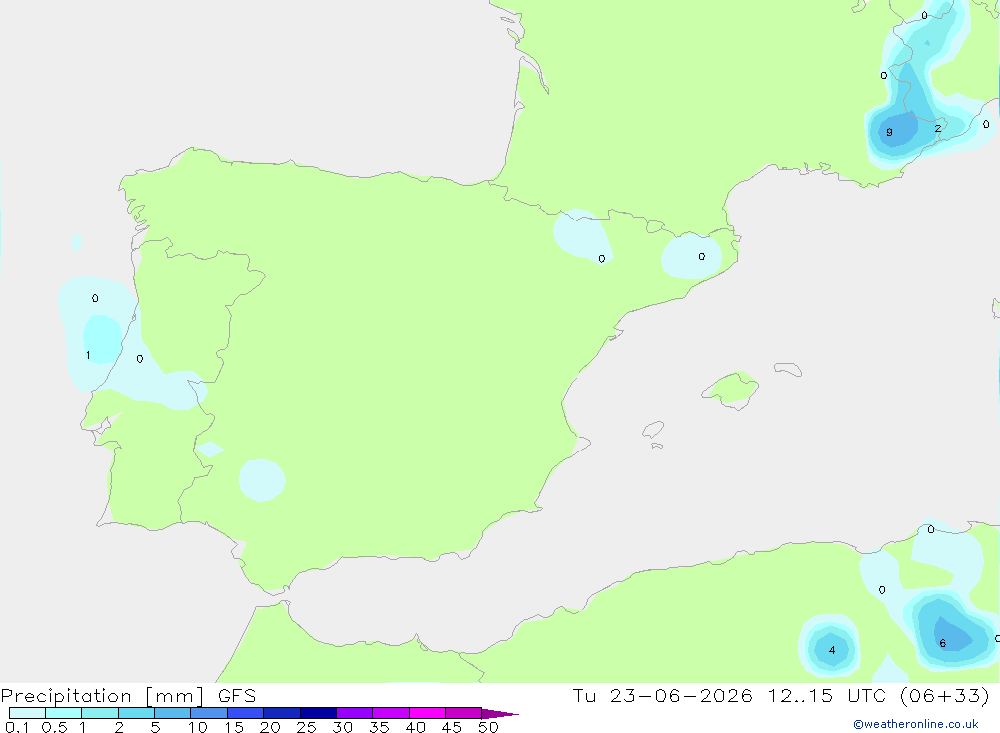Image resolution: width=1000 pixels, height=733 pixels.
Task: Click the legend arrow tip above 50 mm
Action: point(499,713)
